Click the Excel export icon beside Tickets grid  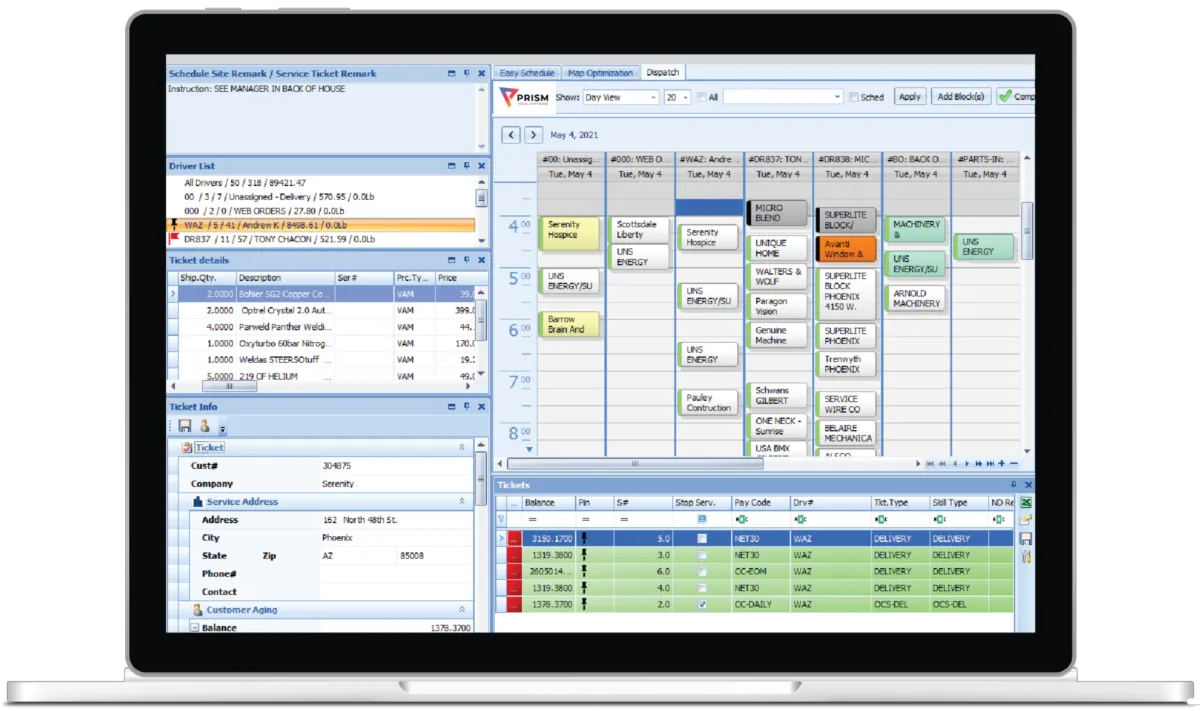[x=1026, y=503]
